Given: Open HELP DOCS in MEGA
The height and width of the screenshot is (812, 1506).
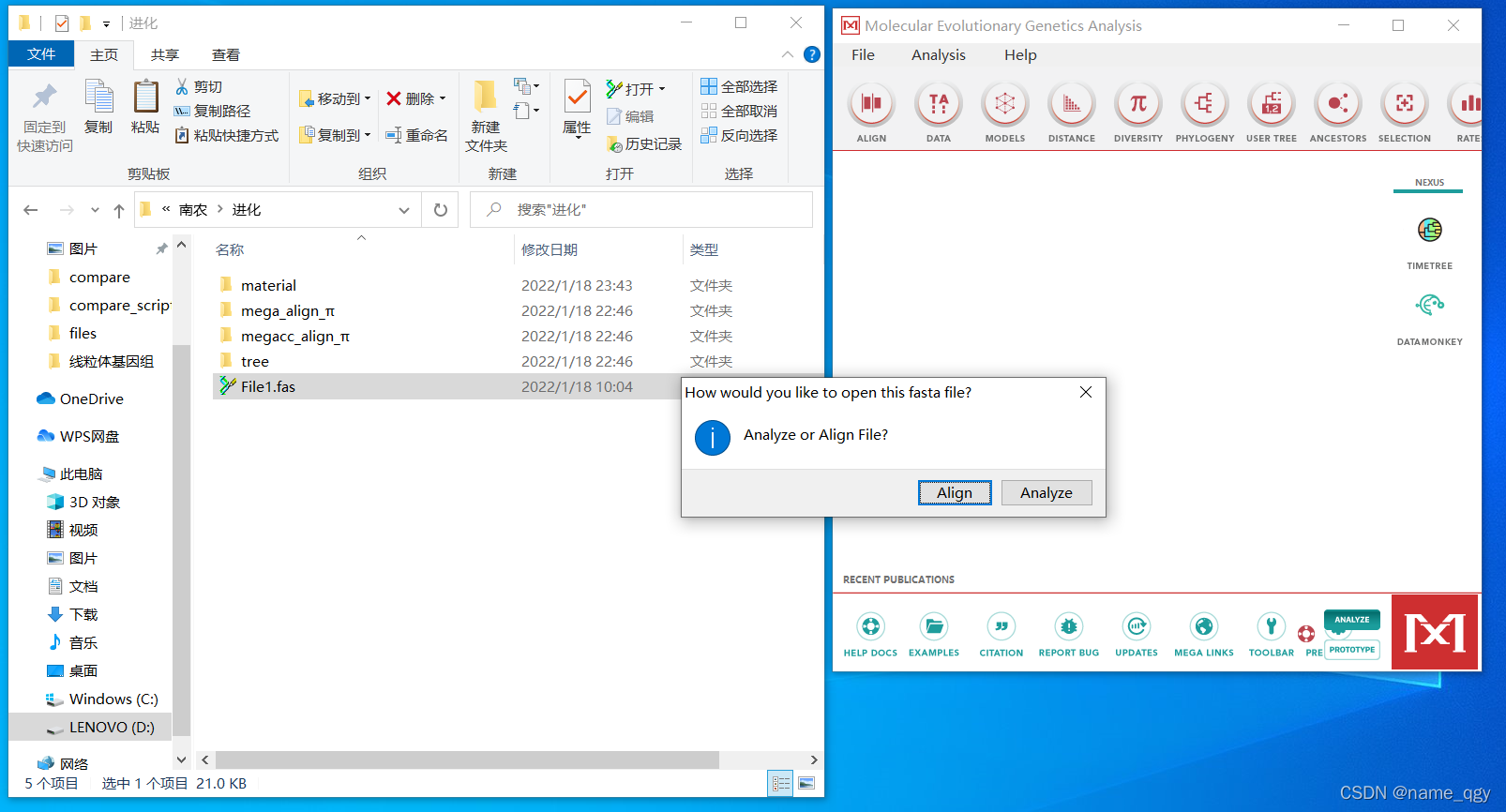Looking at the screenshot, I should tap(870, 626).
